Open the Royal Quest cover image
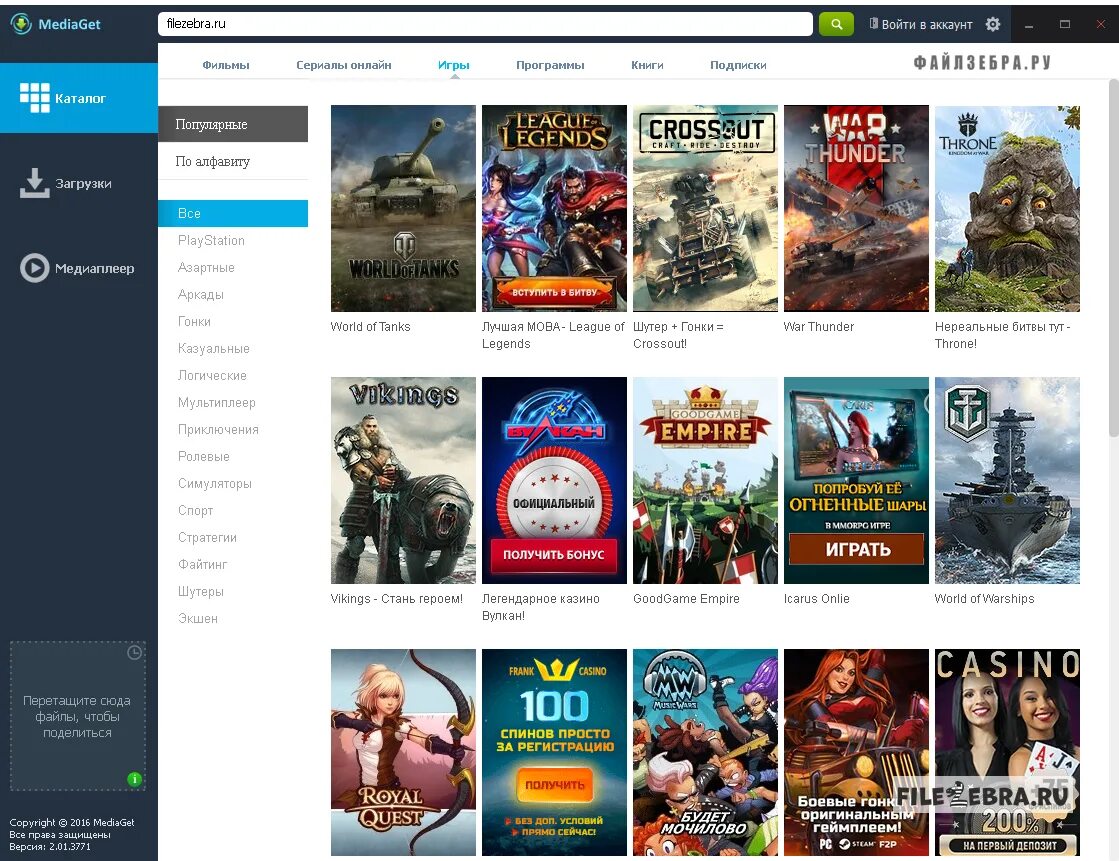Image resolution: width=1119 pixels, height=861 pixels. point(403,752)
